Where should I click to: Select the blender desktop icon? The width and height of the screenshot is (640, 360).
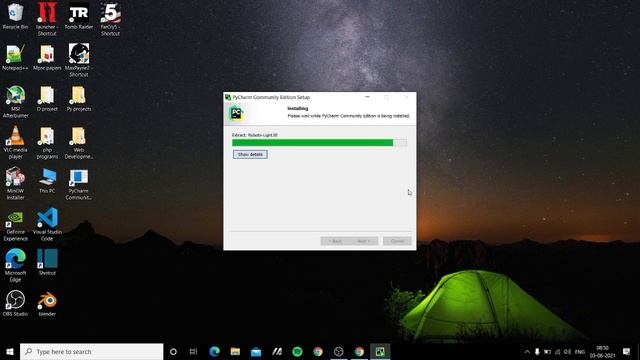pos(47,303)
